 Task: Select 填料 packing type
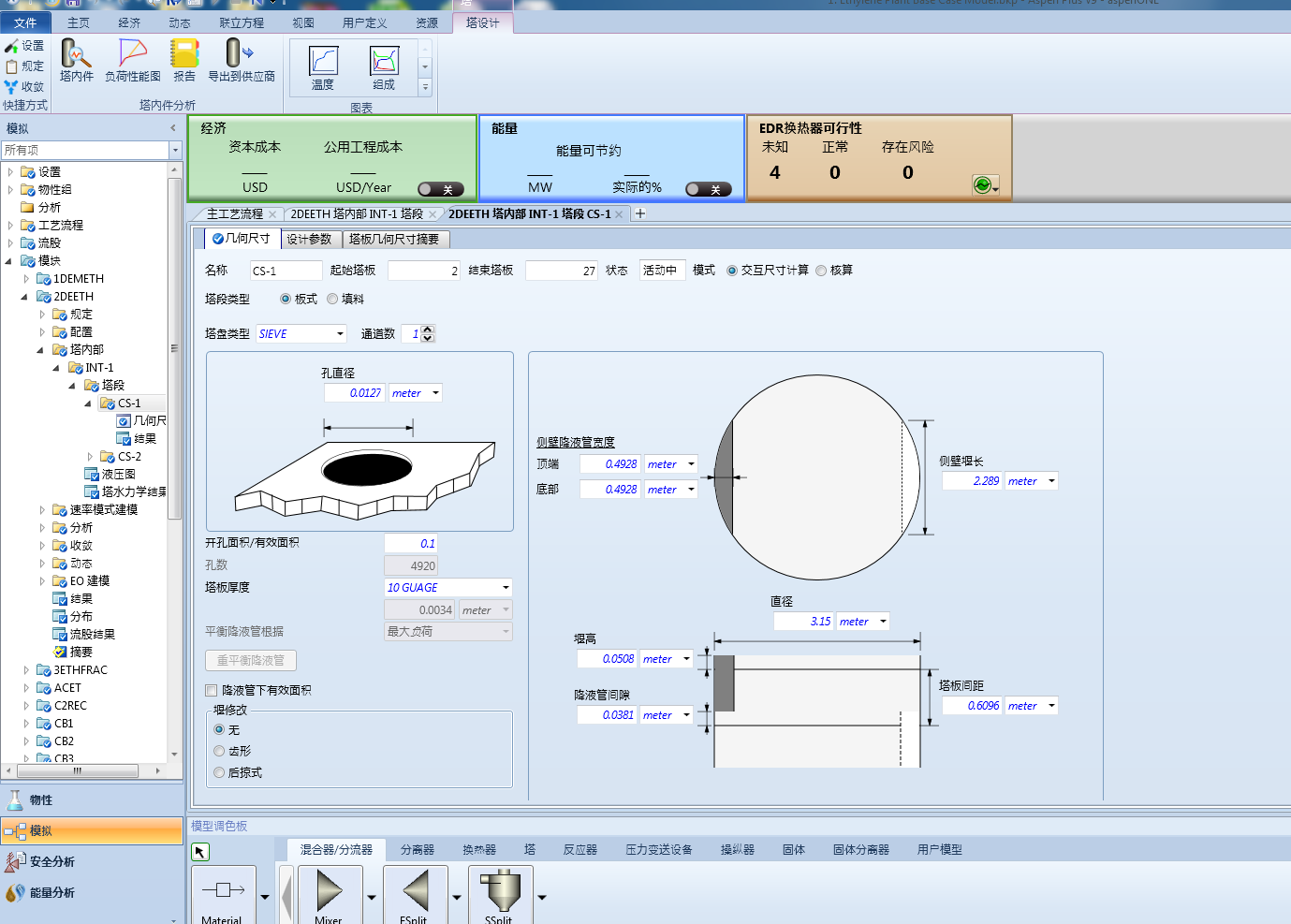point(332,300)
